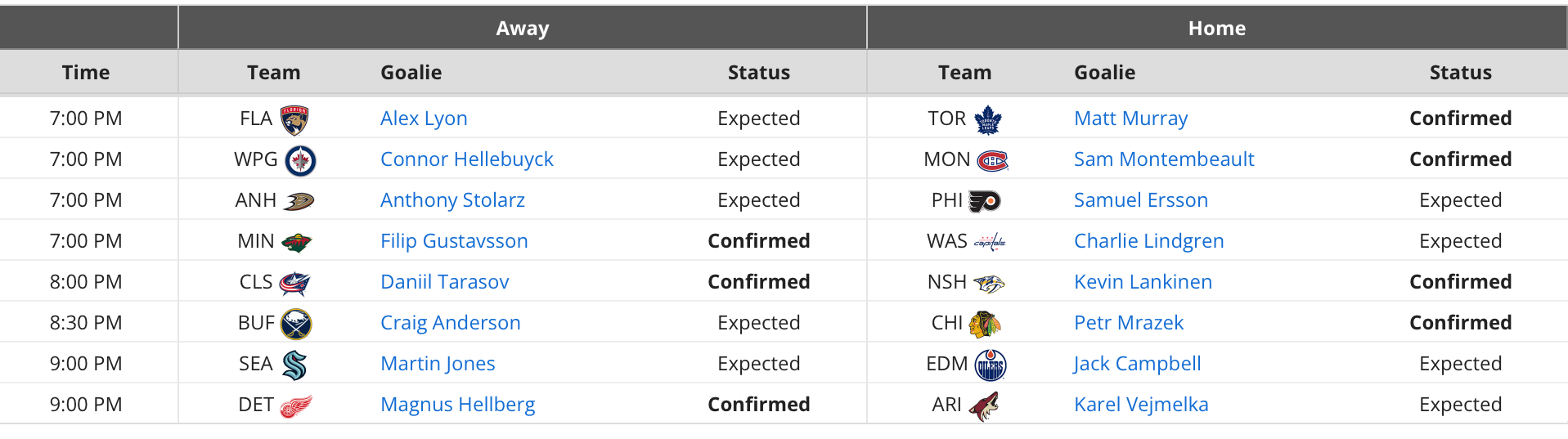Screen dimensions: 1568x439
Task: Click the Chicago Blackhawks logo
Action: pos(985,324)
